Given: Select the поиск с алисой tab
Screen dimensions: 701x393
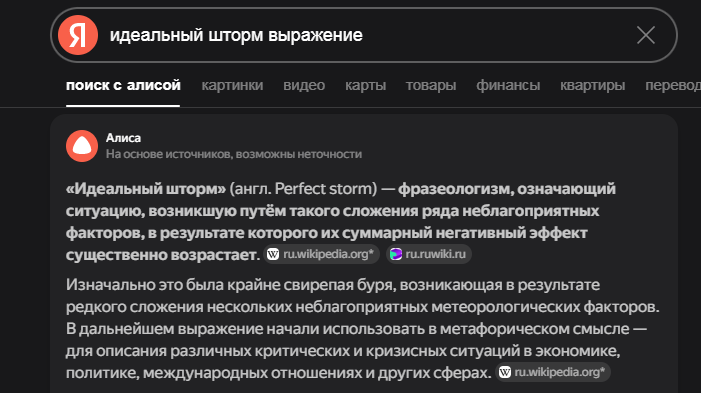Looking at the screenshot, I should pyautogui.click(x=123, y=85).
